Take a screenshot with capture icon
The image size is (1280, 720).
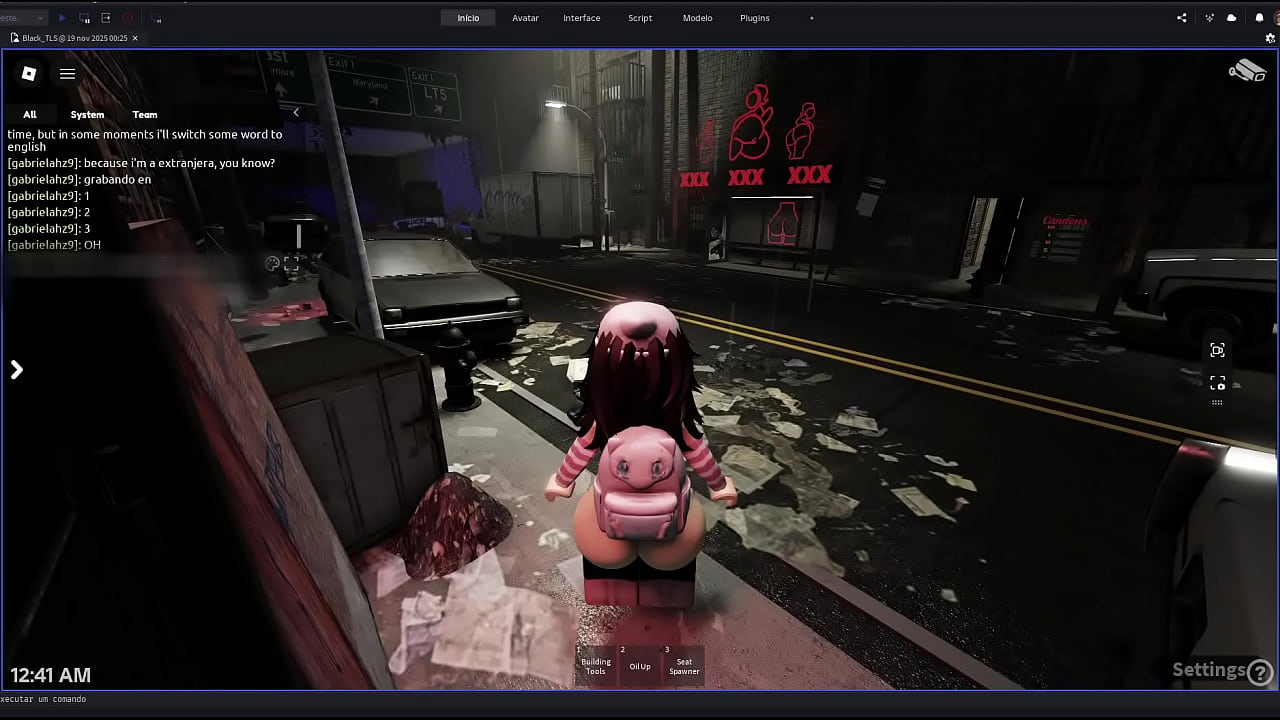click(x=1217, y=383)
